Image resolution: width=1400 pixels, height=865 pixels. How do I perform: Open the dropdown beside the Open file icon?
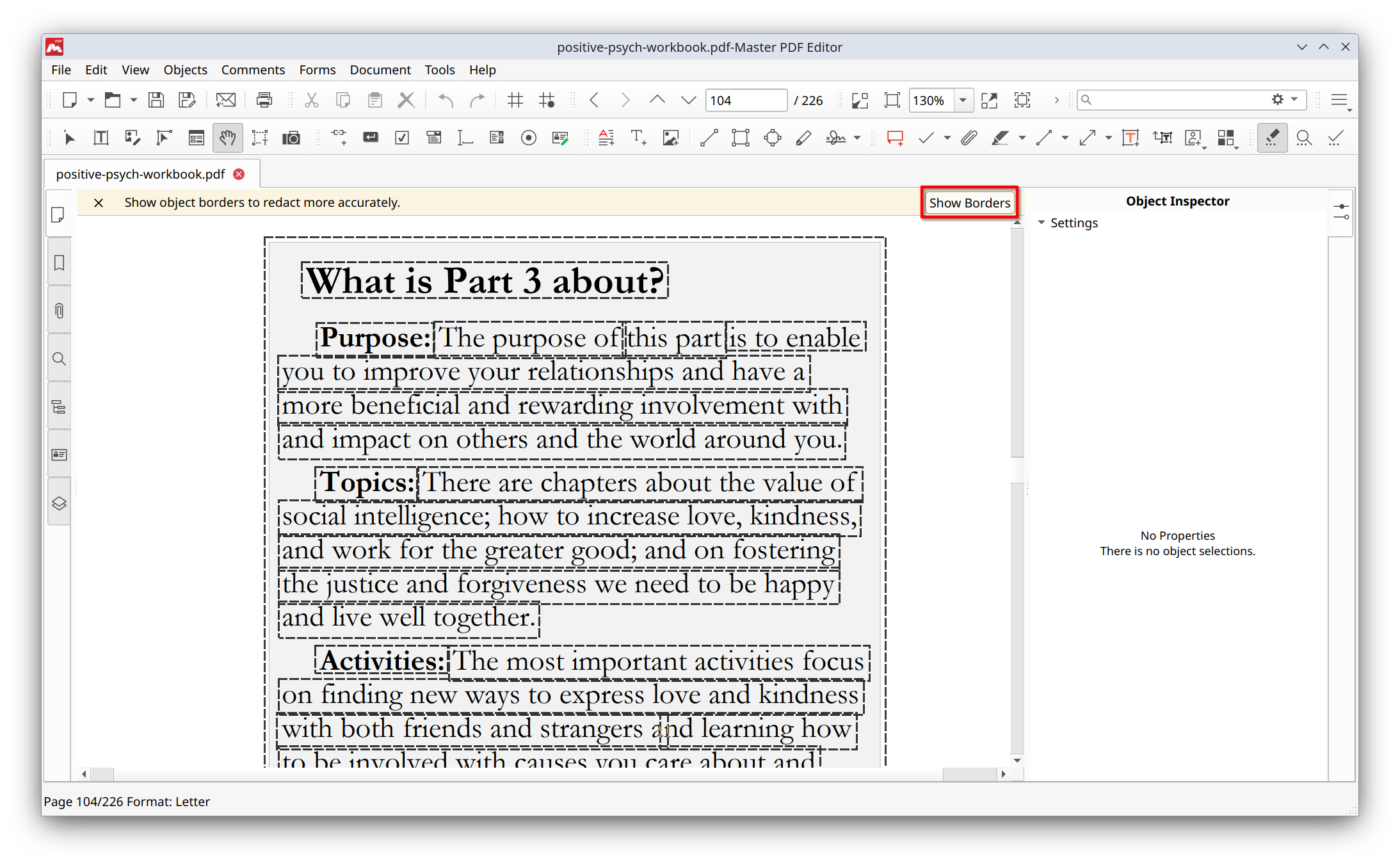click(x=133, y=100)
